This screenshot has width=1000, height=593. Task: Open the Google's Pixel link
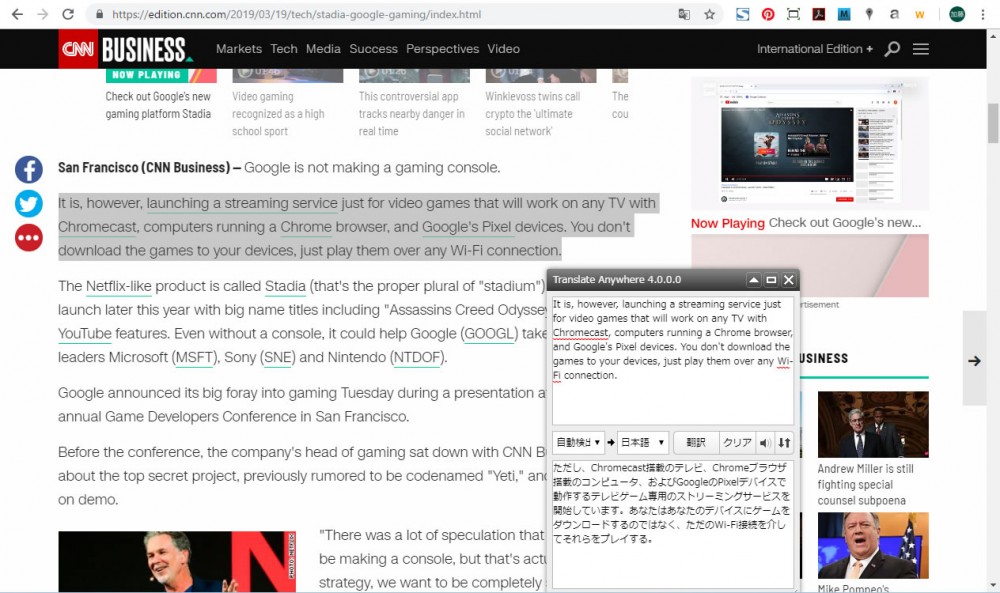(466, 227)
